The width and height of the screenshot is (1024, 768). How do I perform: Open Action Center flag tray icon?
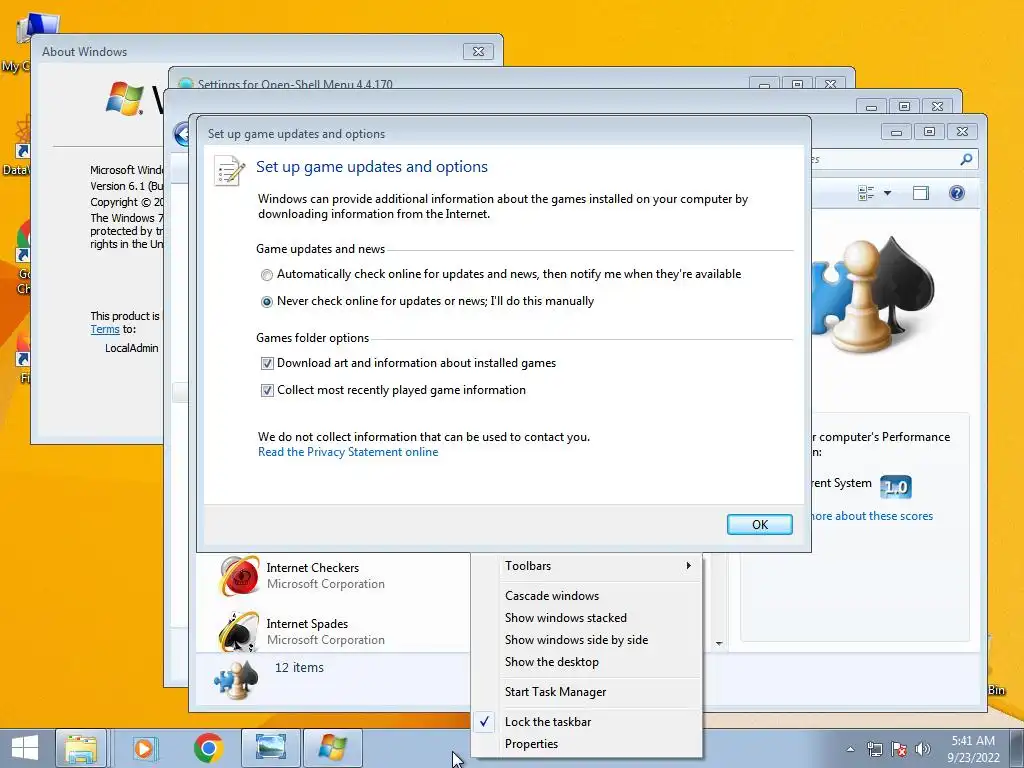(x=899, y=749)
